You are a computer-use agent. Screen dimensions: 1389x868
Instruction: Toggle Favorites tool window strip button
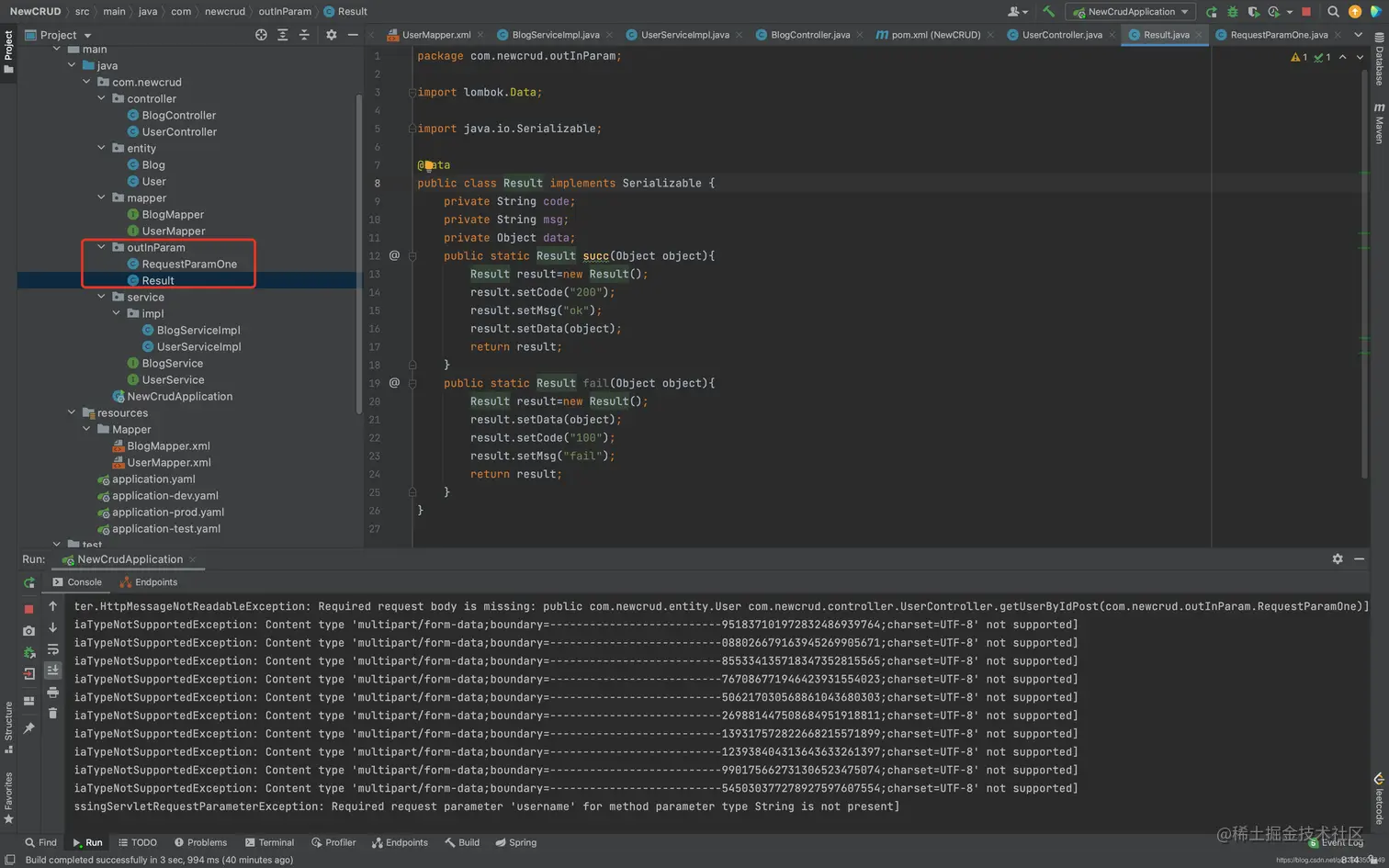tap(8, 797)
